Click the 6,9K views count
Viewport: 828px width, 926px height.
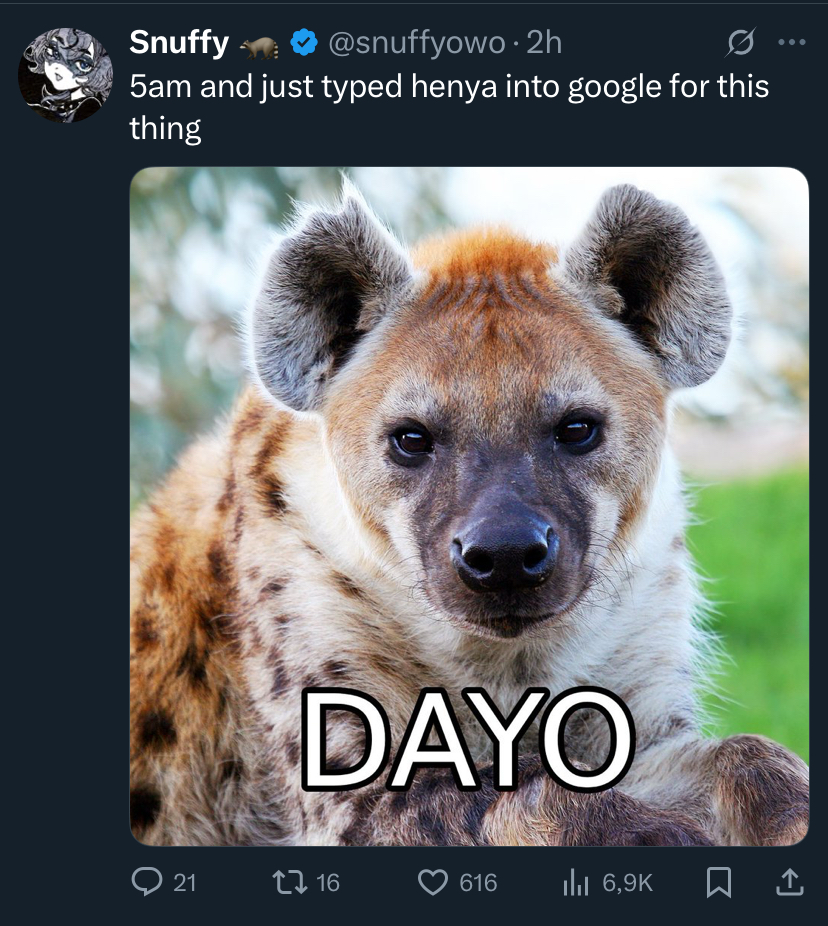coord(628,882)
